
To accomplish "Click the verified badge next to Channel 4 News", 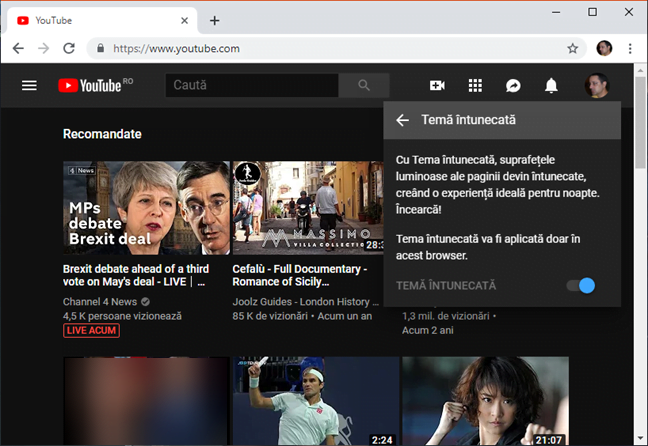I will click(145, 302).
